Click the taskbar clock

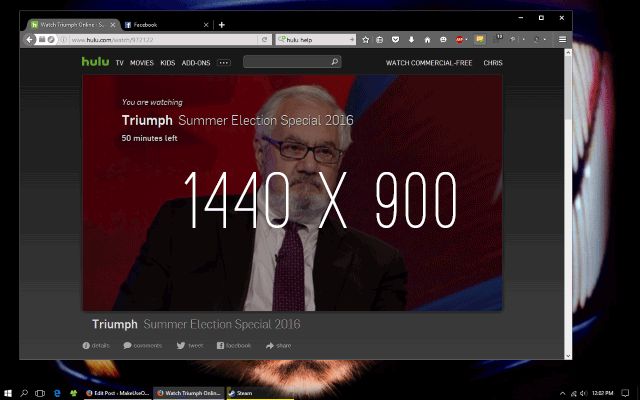(602, 393)
